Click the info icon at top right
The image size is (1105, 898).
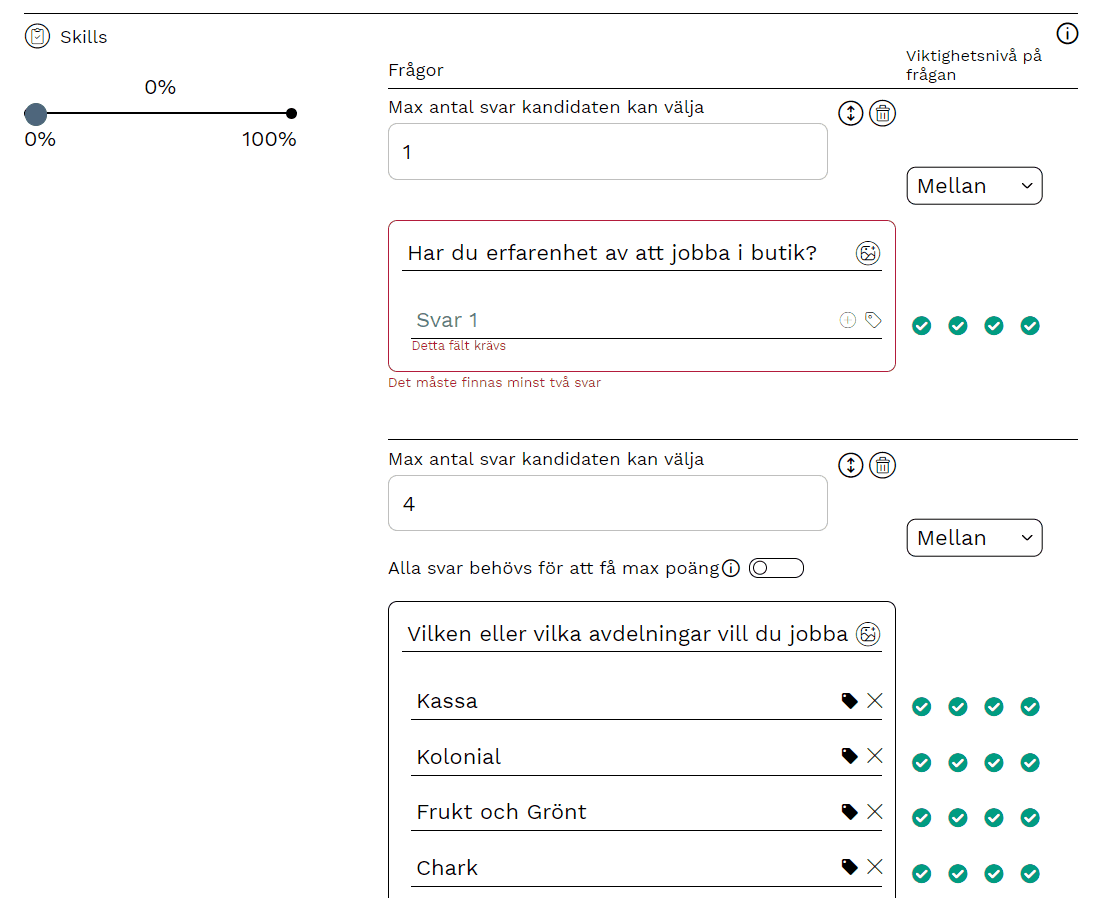pyautogui.click(x=1067, y=34)
